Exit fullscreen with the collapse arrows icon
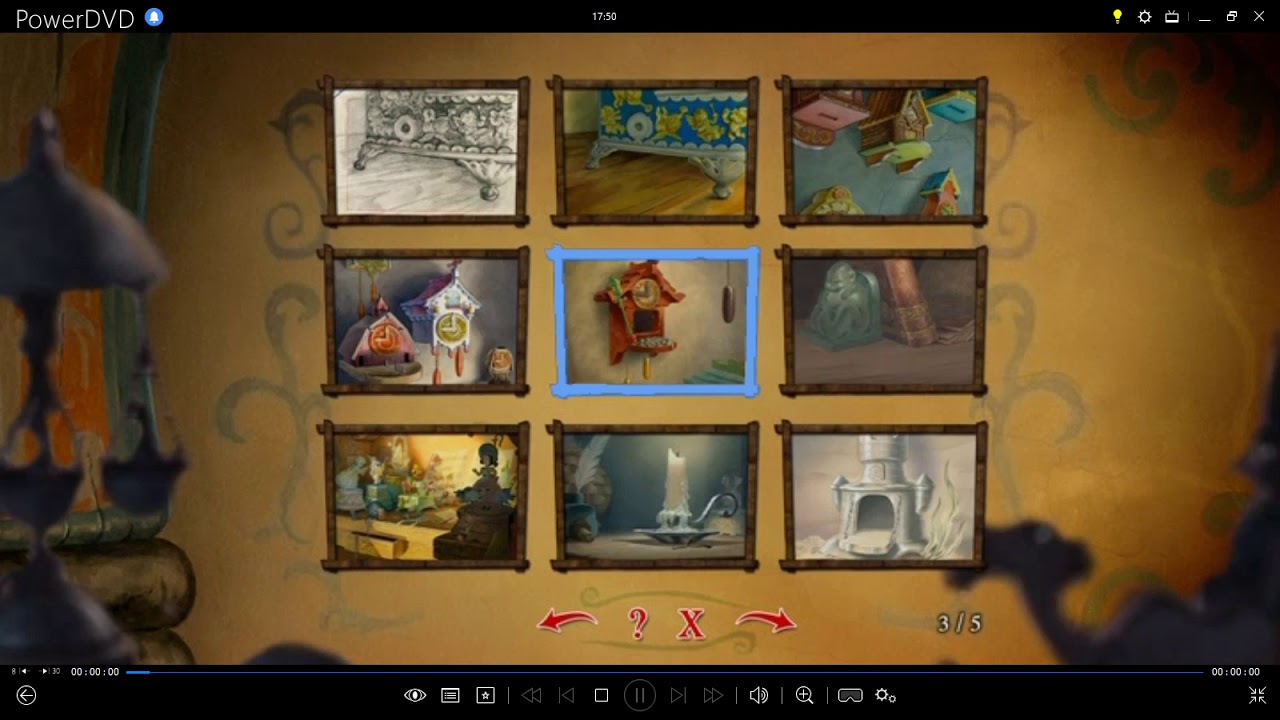Image resolution: width=1280 pixels, height=720 pixels. tap(1257, 695)
